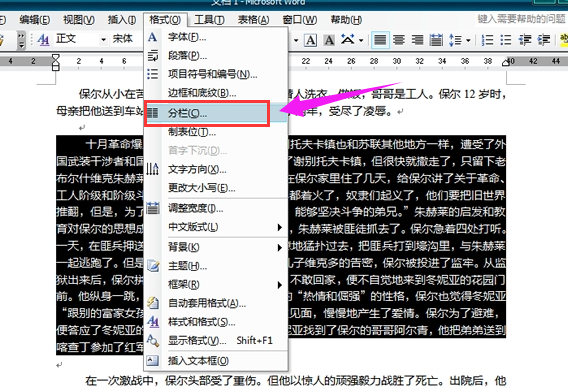Image resolution: width=568 pixels, height=389 pixels.
Task: Open the 视图(V) menu
Action: tap(79, 20)
